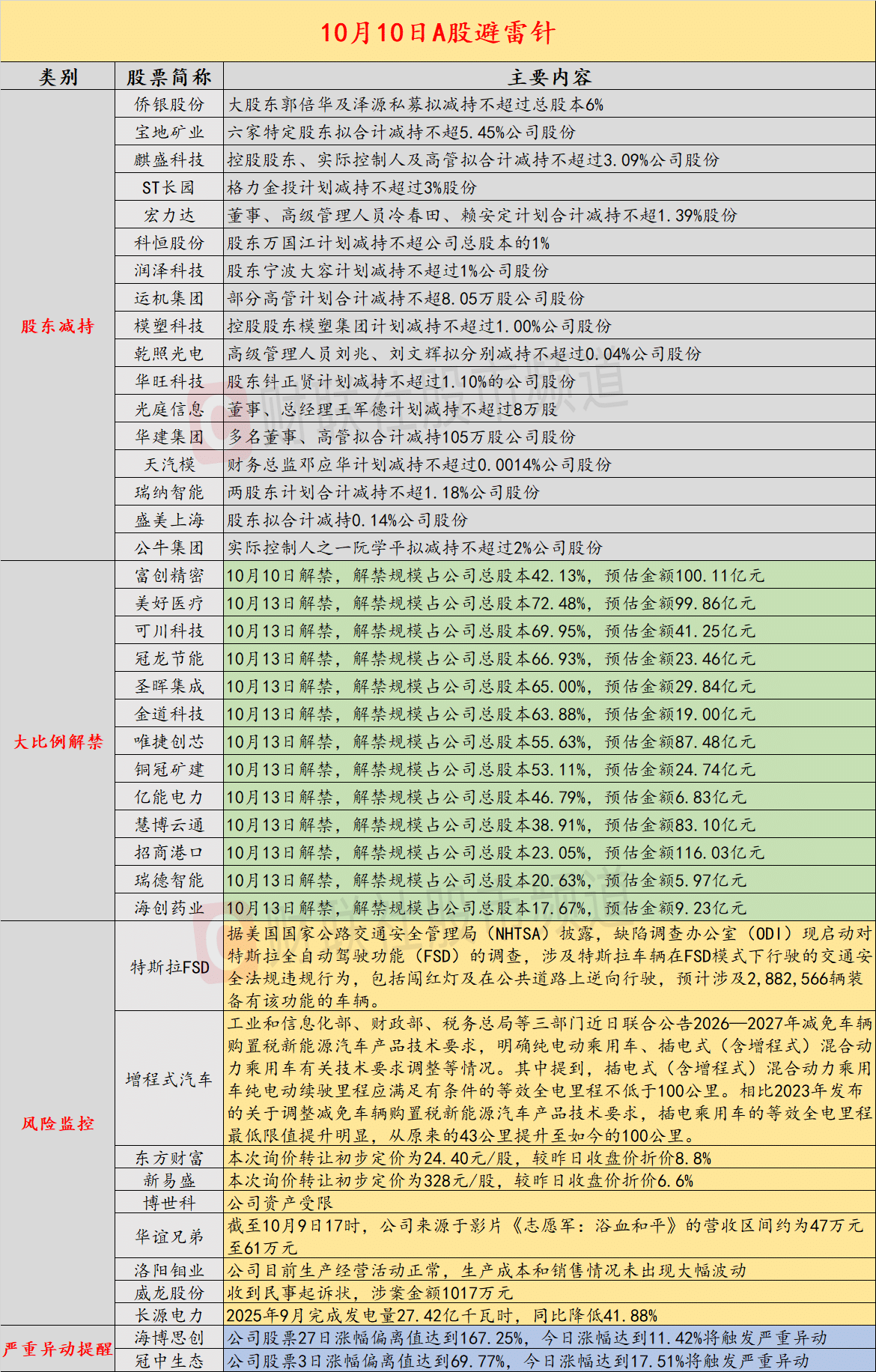Select the "股东减持" category cell

(58, 326)
